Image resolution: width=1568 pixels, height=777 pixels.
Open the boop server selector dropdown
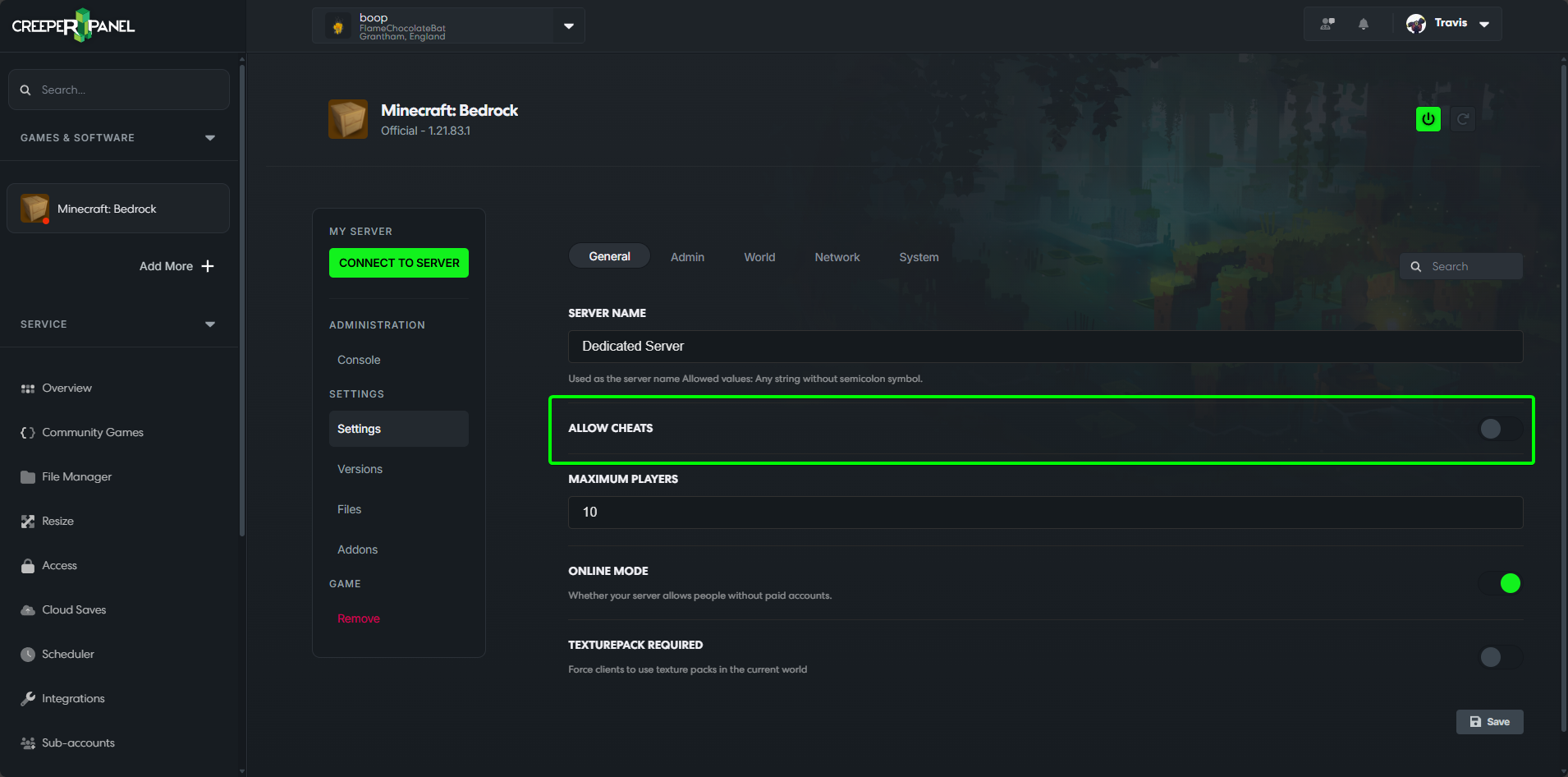click(x=568, y=25)
